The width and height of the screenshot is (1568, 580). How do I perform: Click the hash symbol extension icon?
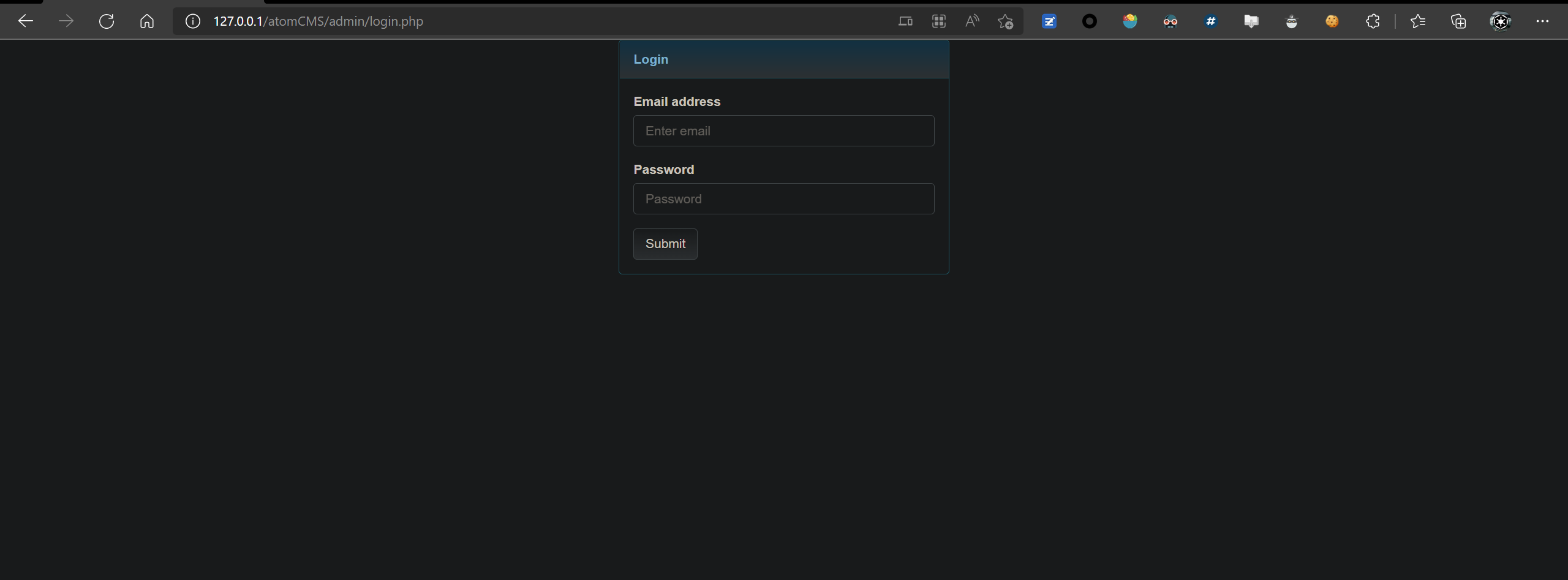click(x=1211, y=21)
